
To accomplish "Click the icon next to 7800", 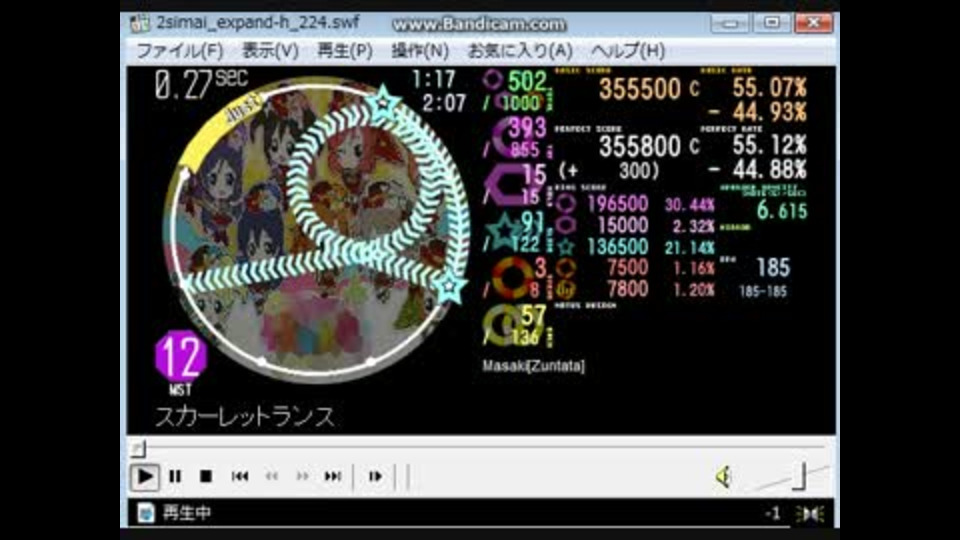I will [x=566, y=289].
